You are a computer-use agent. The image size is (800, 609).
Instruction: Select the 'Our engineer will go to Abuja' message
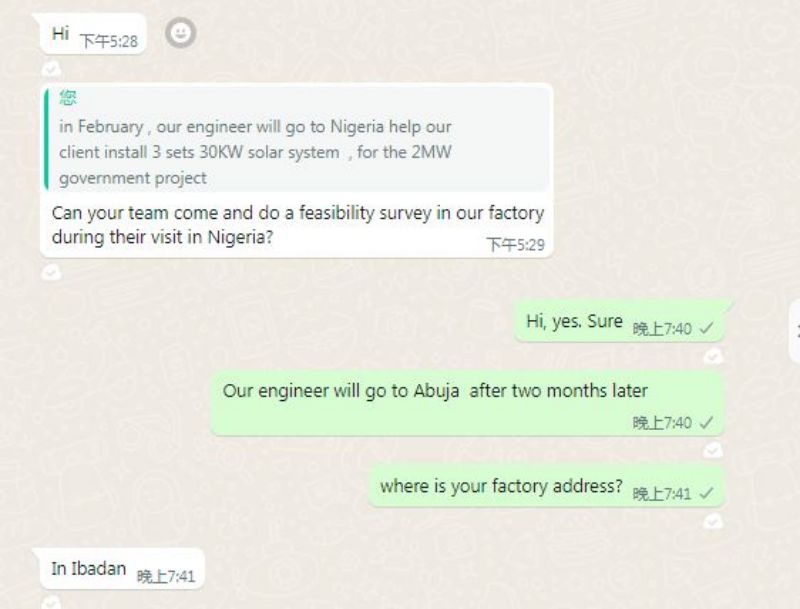pyautogui.click(x=468, y=403)
